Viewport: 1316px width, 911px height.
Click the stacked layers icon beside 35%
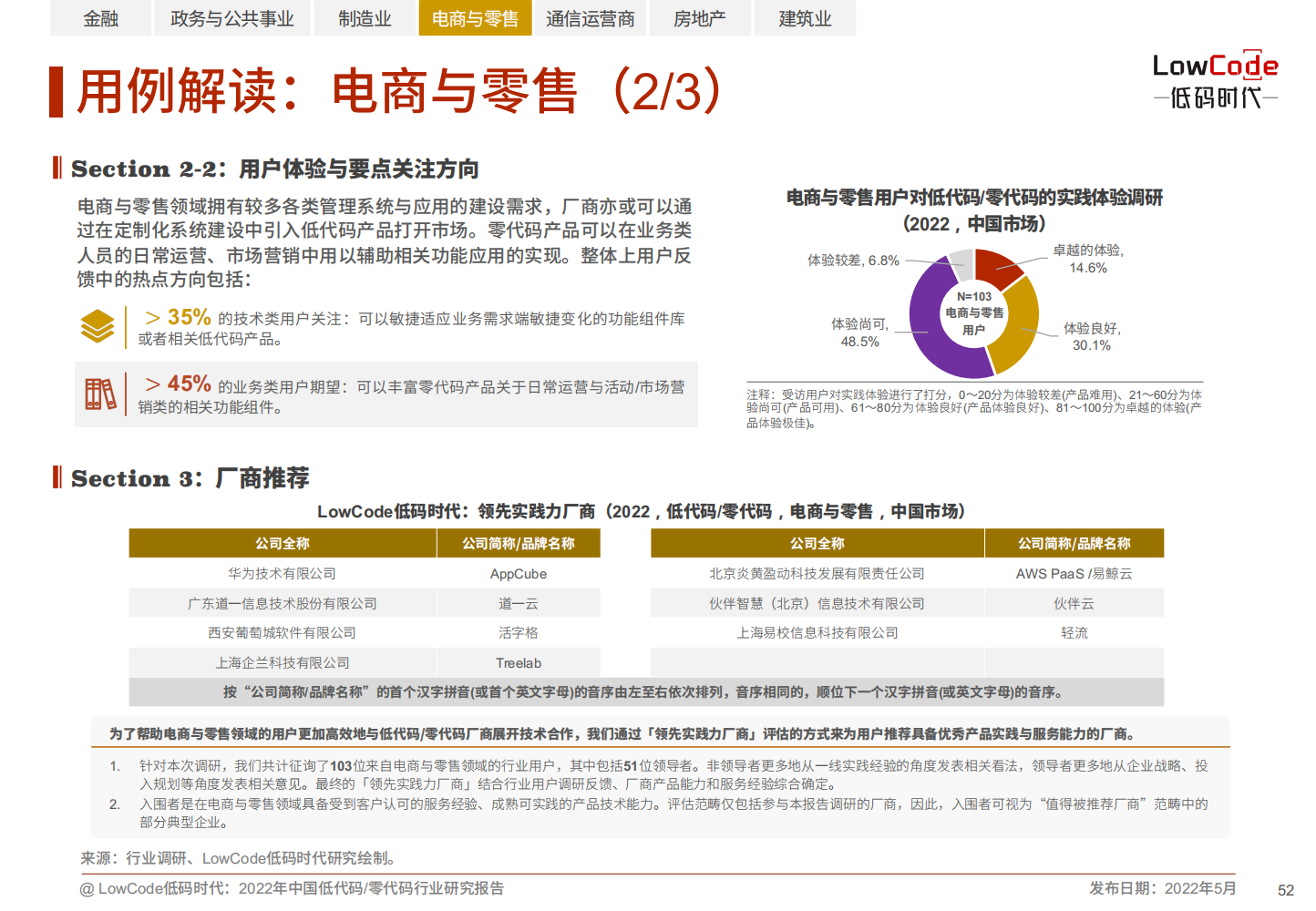click(98, 326)
